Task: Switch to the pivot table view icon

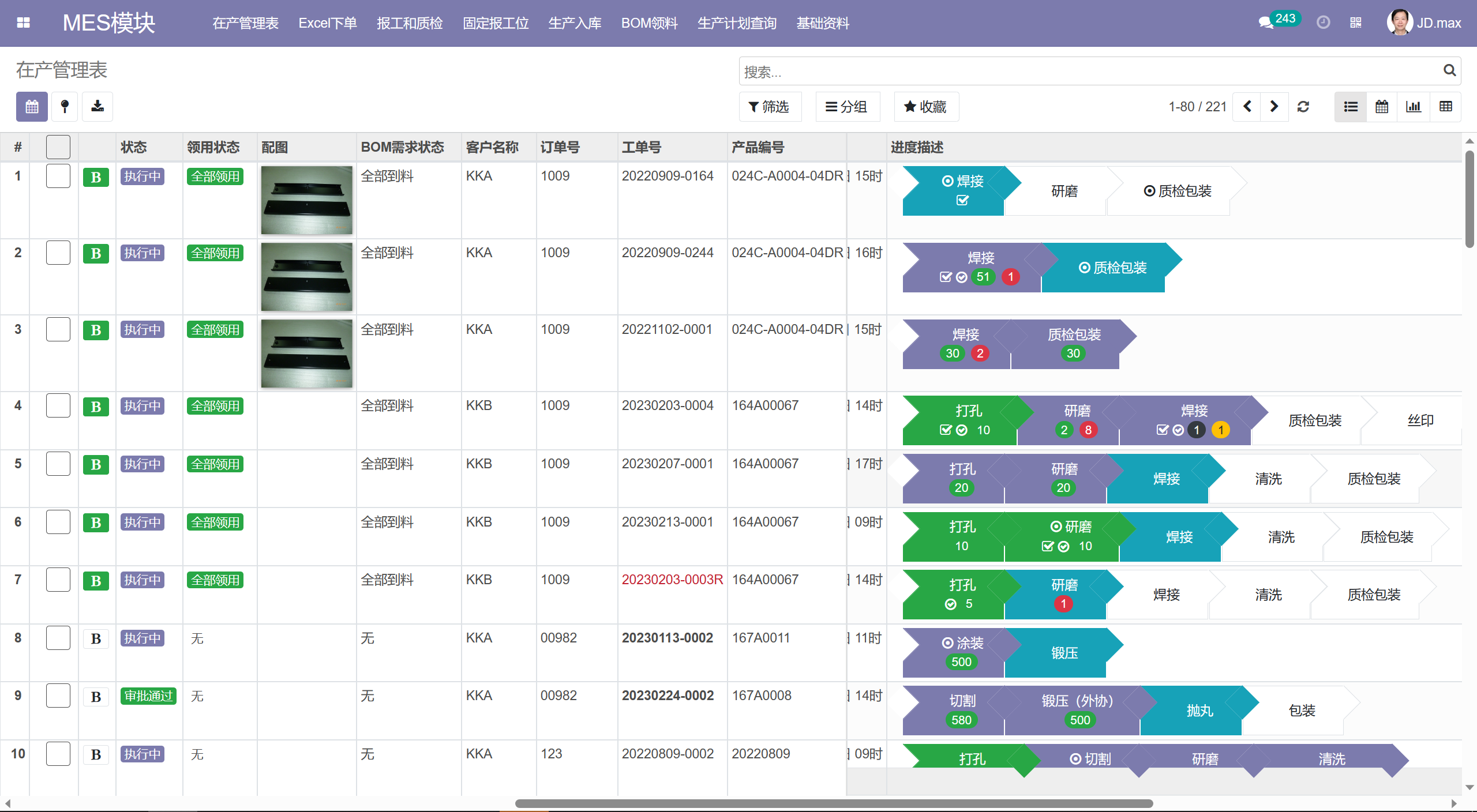Action: (1446, 107)
